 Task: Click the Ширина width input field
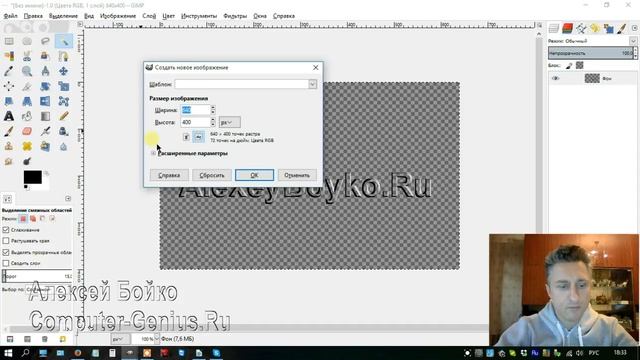[x=196, y=110]
